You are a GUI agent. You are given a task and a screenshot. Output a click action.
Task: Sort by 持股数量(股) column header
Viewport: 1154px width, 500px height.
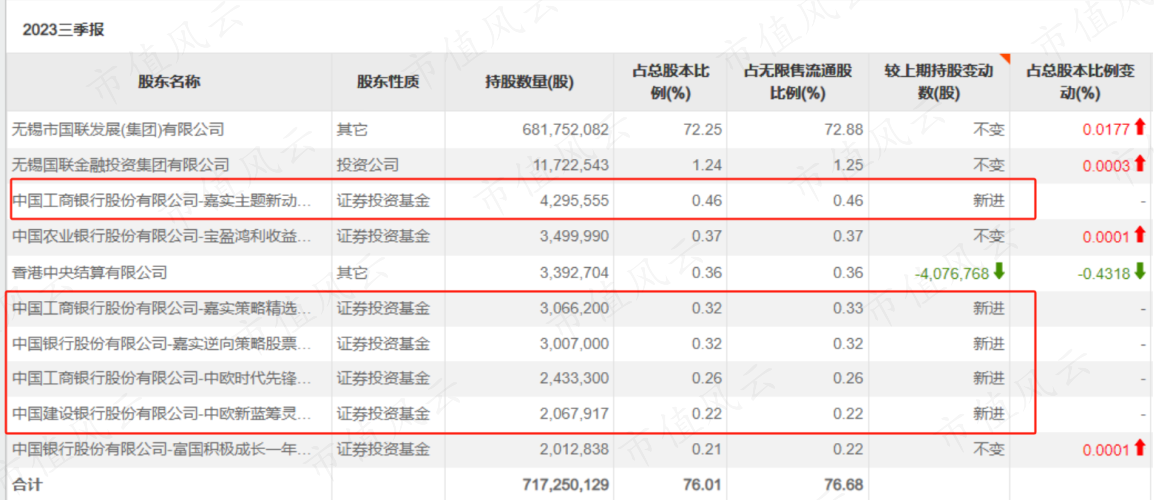[530, 82]
